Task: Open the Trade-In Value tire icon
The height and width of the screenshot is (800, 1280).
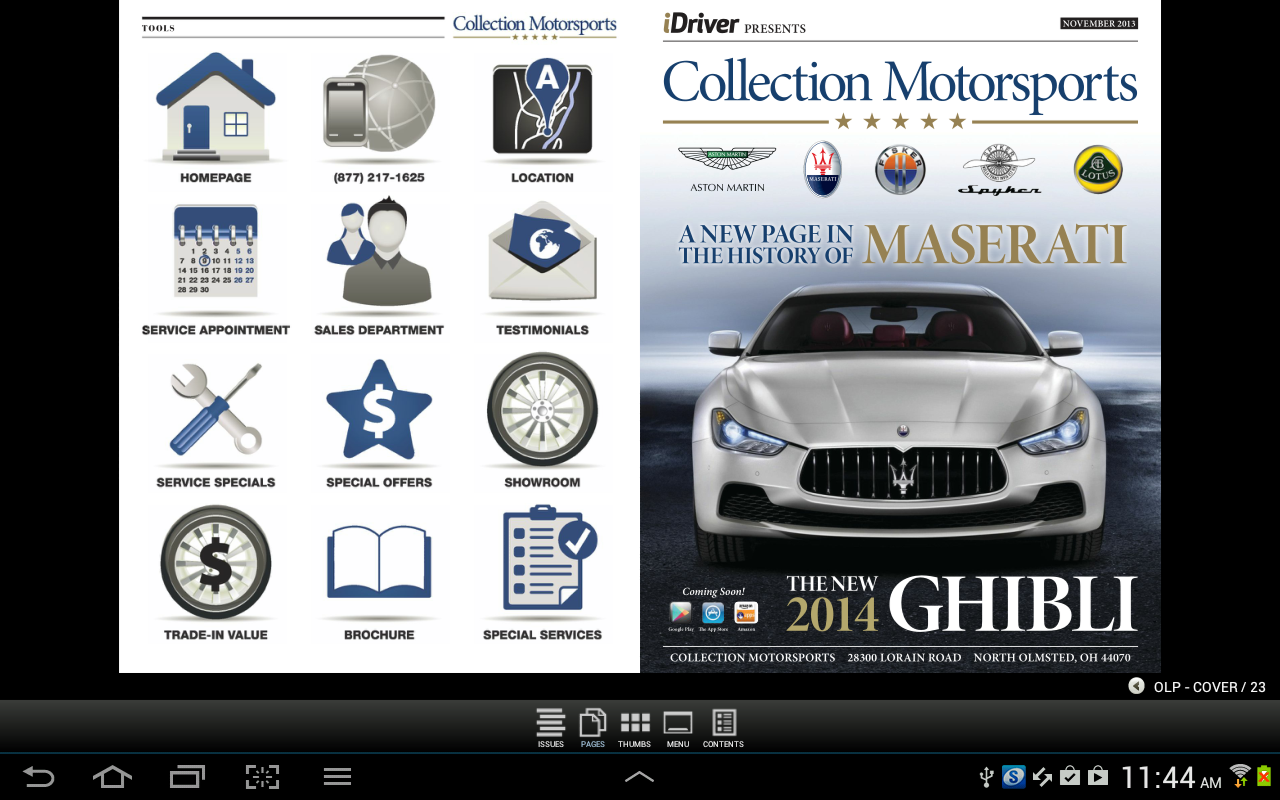Action: click(x=215, y=562)
